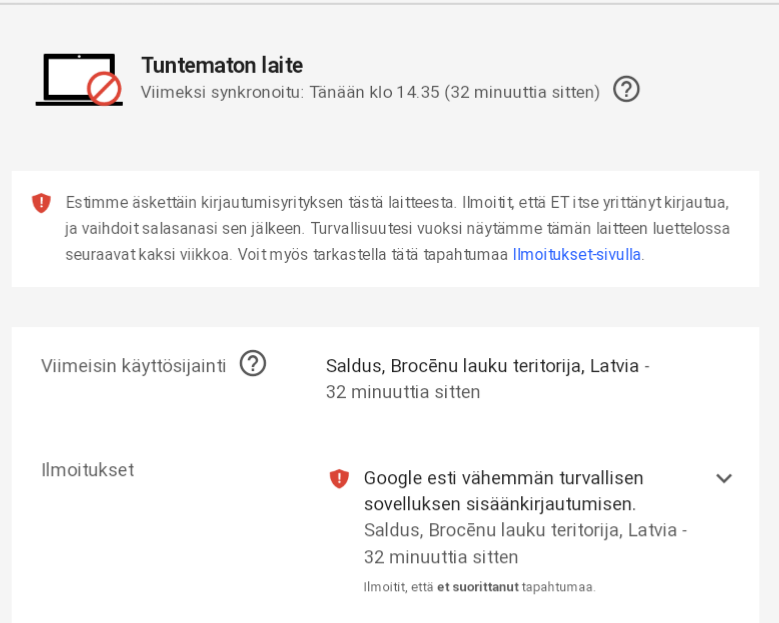Viewport: 779px width, 623px height.
Task: Click the Viimeksi synkronoitu timestamp text
Action: click(370, 92)
